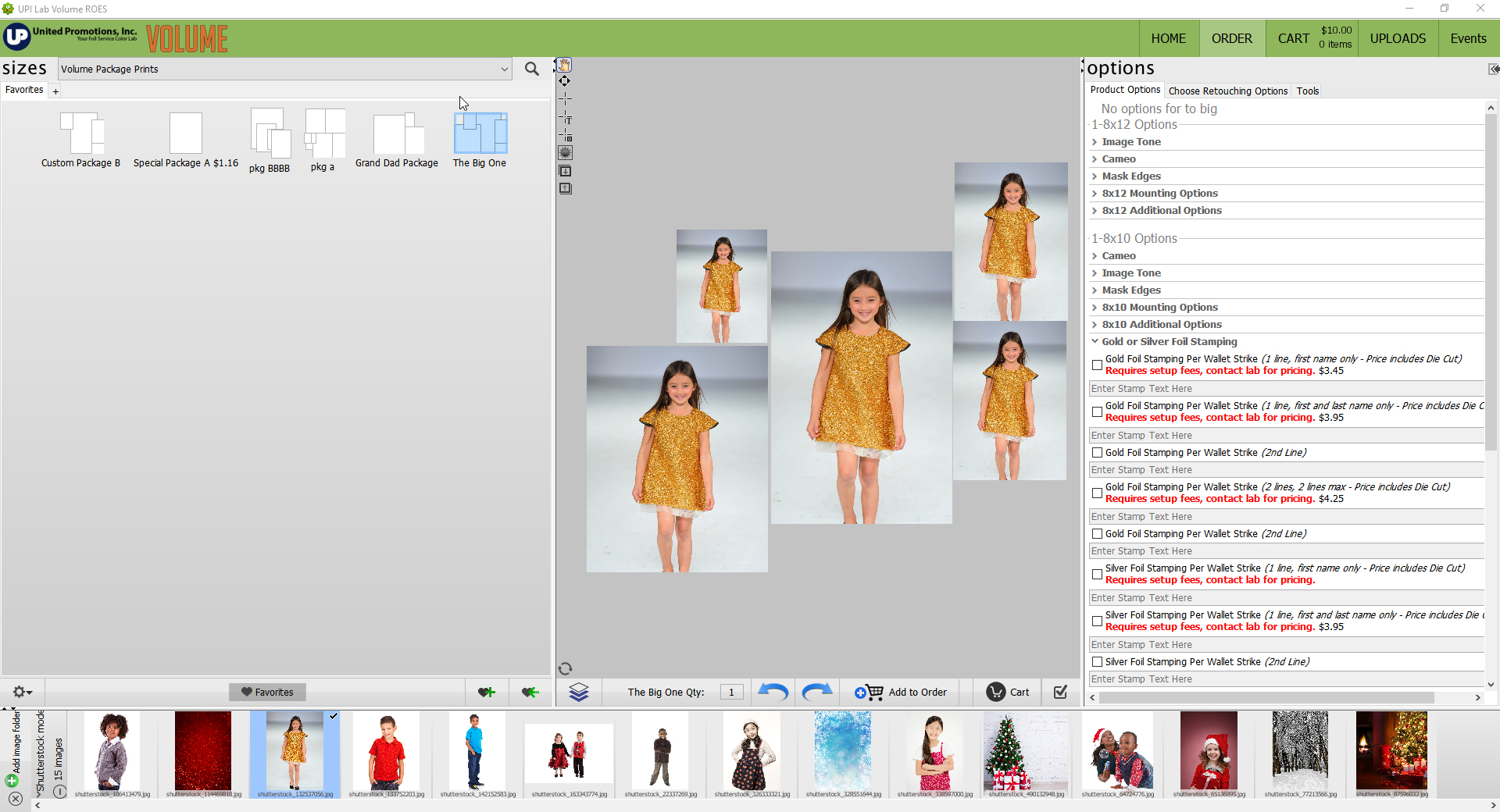Click the undo arrow icon
1500x812 pixels.
click(x=773, y=692)
